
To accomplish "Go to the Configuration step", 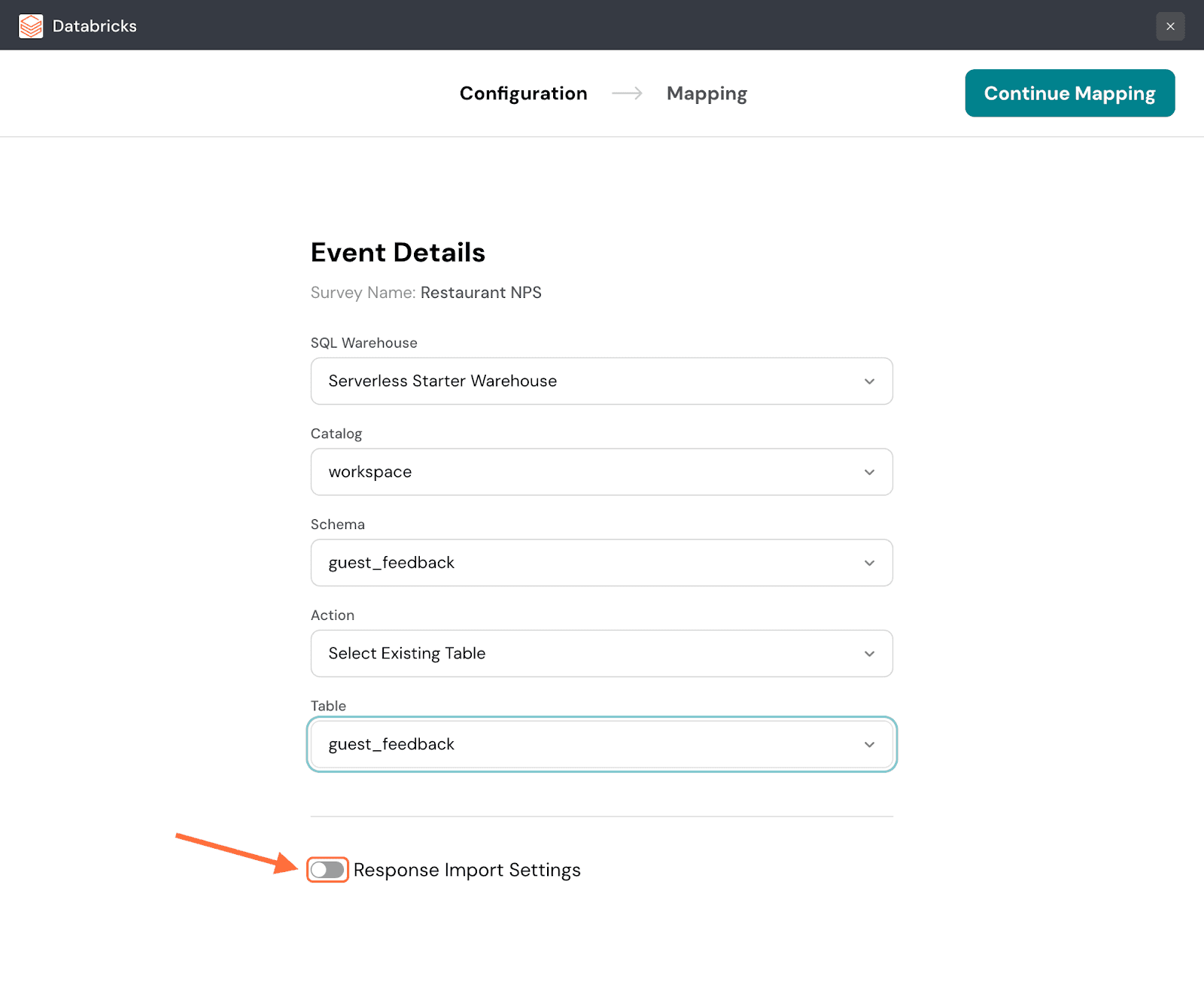I will point(523,93).
